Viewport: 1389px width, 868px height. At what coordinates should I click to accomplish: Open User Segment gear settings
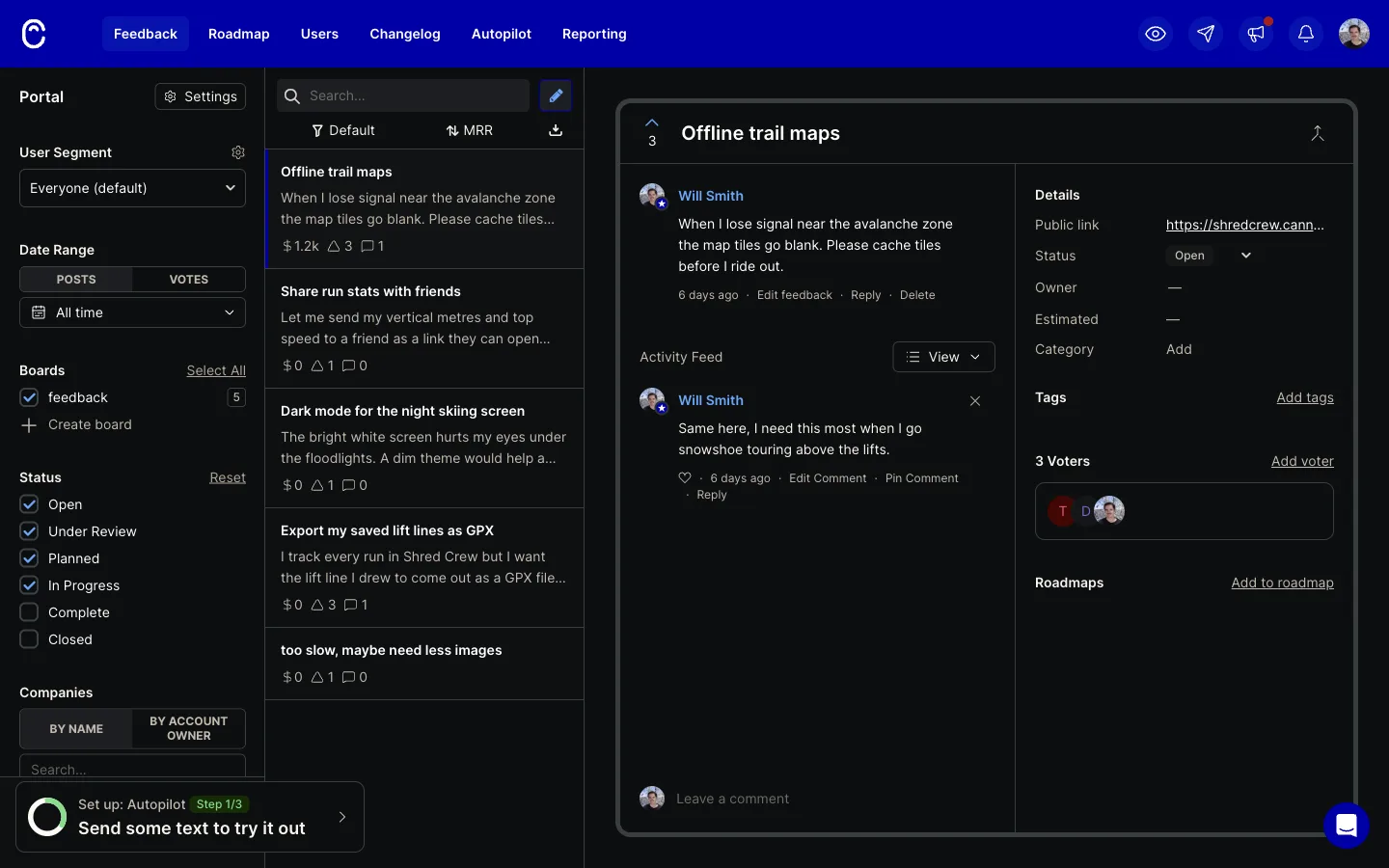[x=238, y=152]
